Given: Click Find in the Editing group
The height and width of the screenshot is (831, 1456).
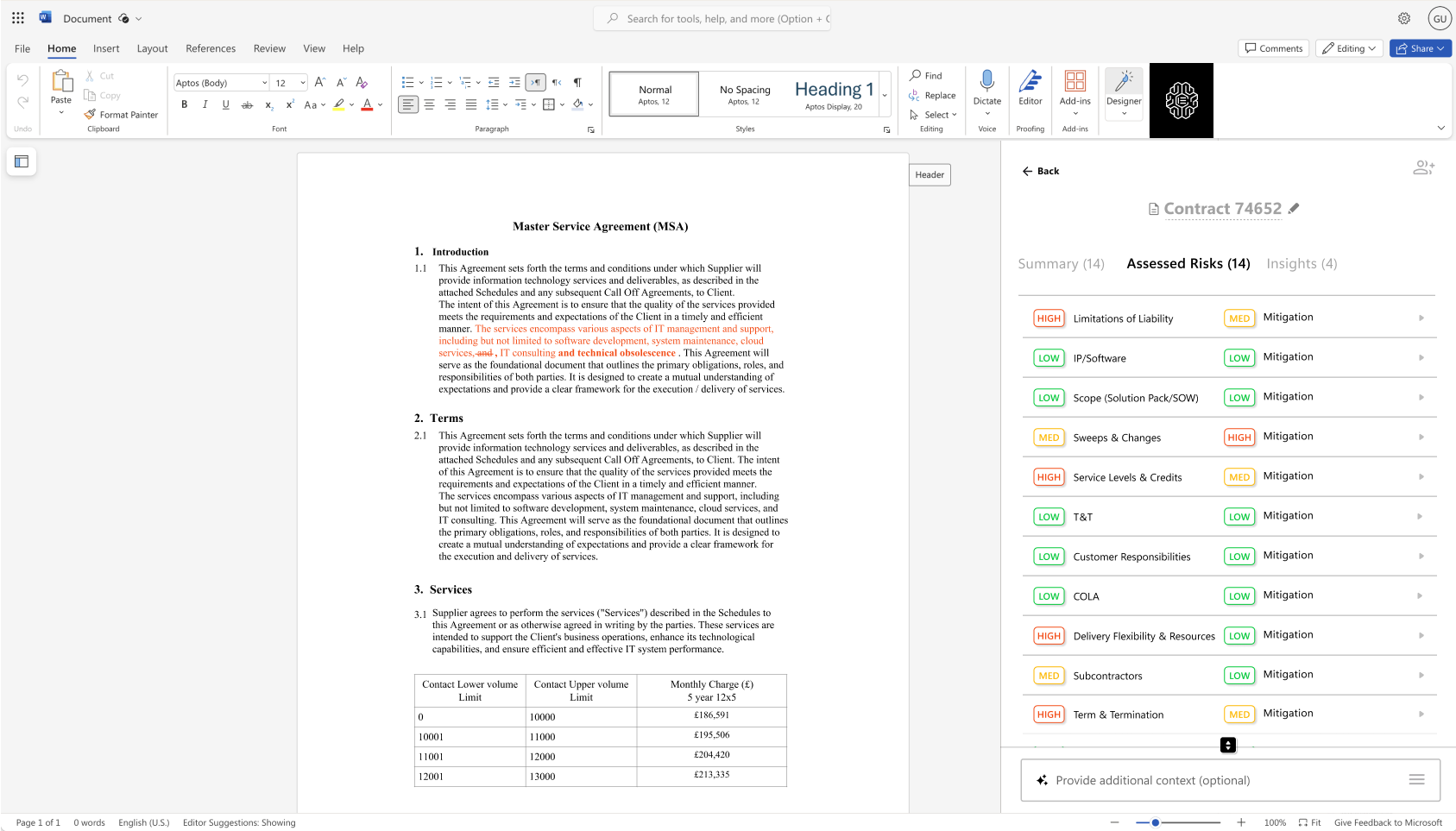Looking at the screenshot, I should pos(926,76).
